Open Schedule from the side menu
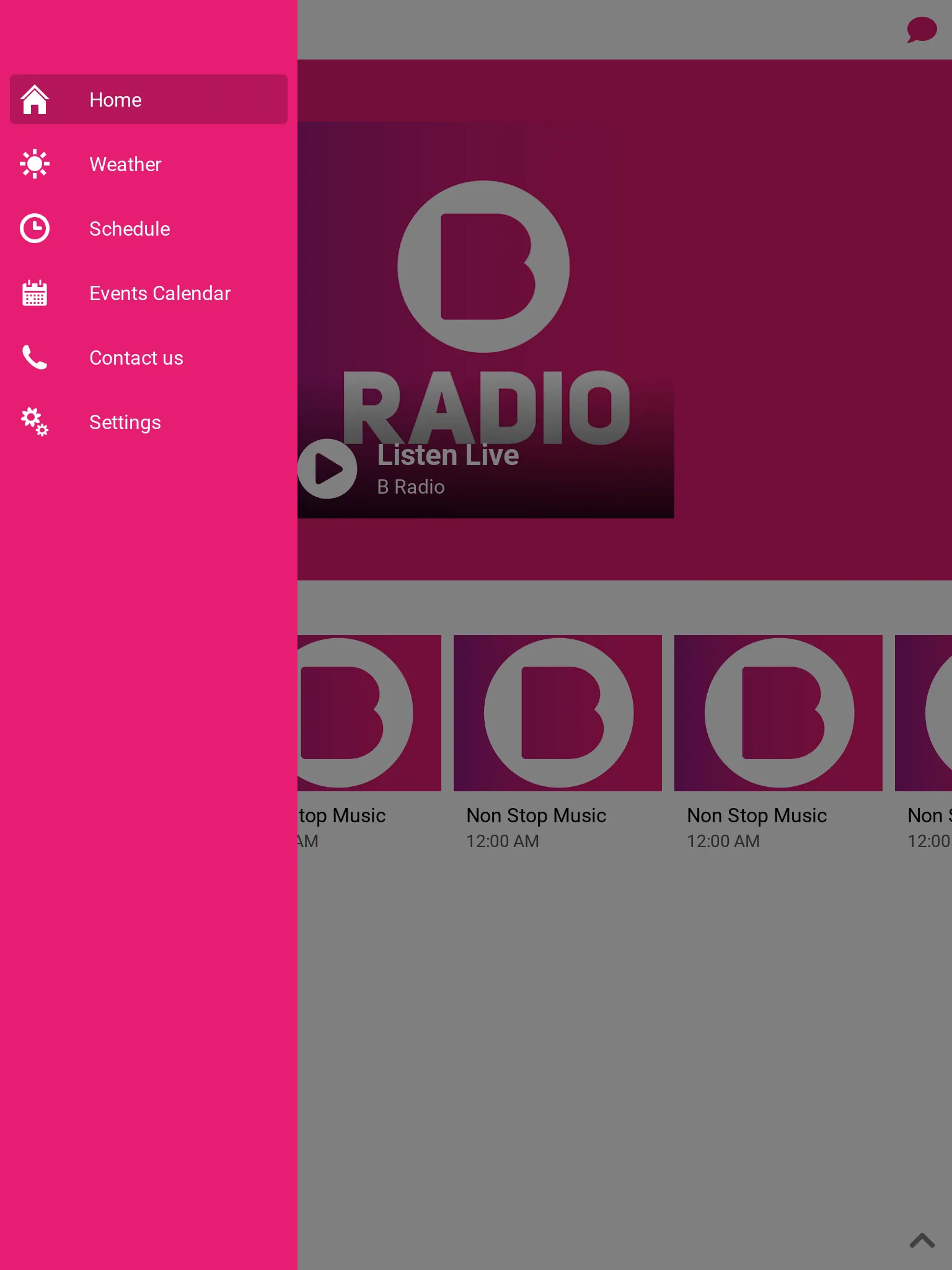 149,229
